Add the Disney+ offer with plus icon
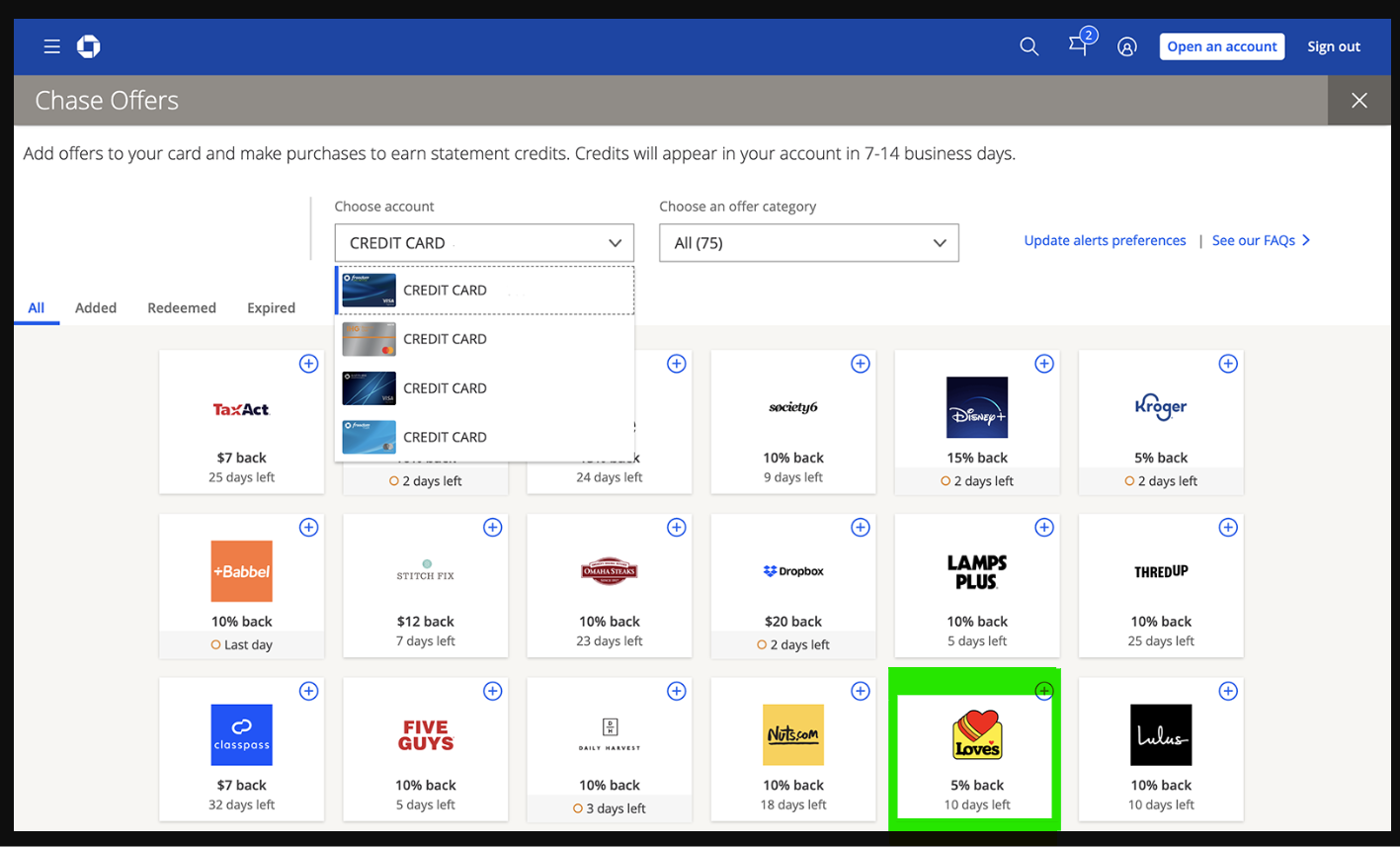Image resolution: width=1400 pixels, height=847 pixels. coord(1044,364)
